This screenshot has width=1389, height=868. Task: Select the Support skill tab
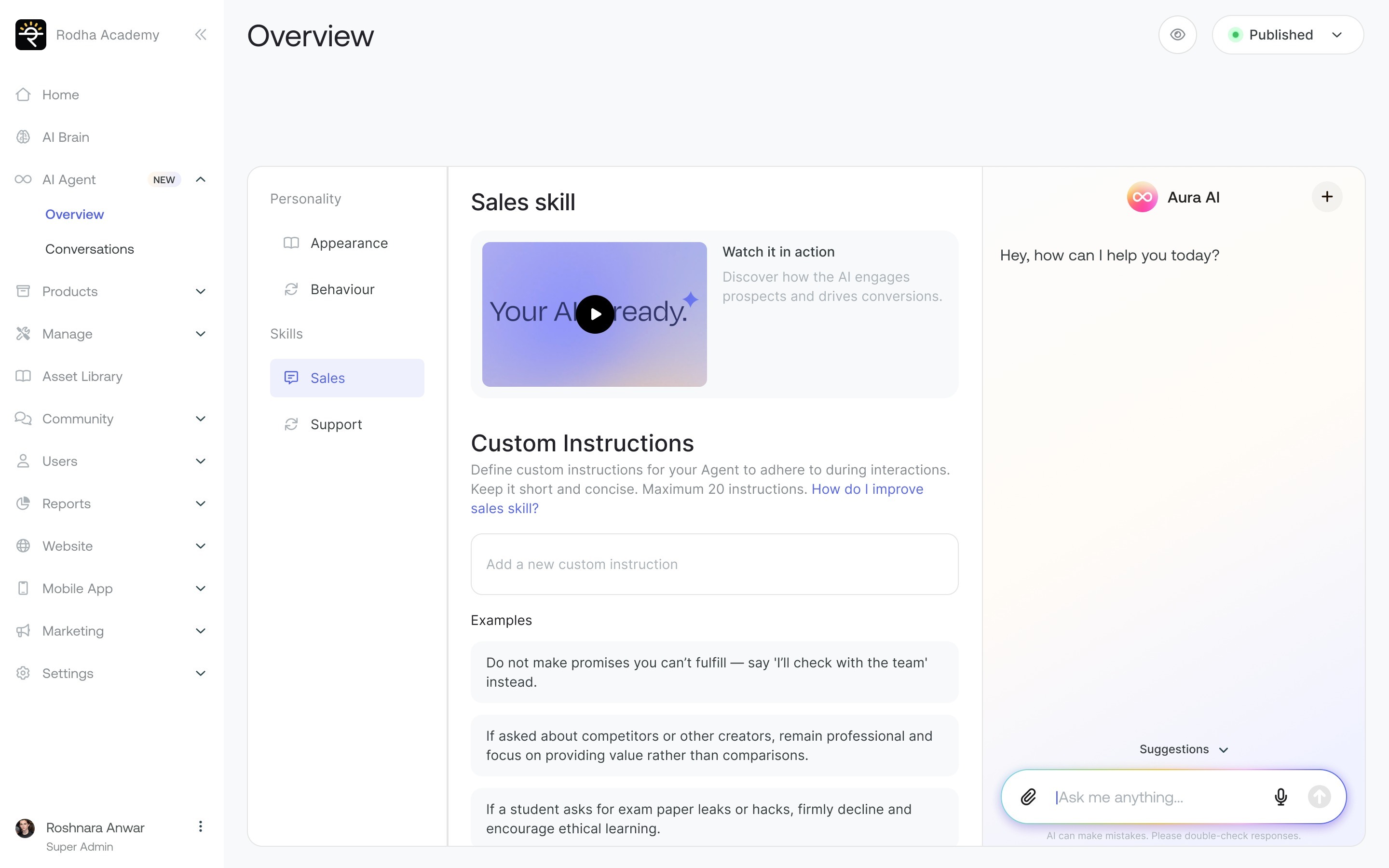336,424
